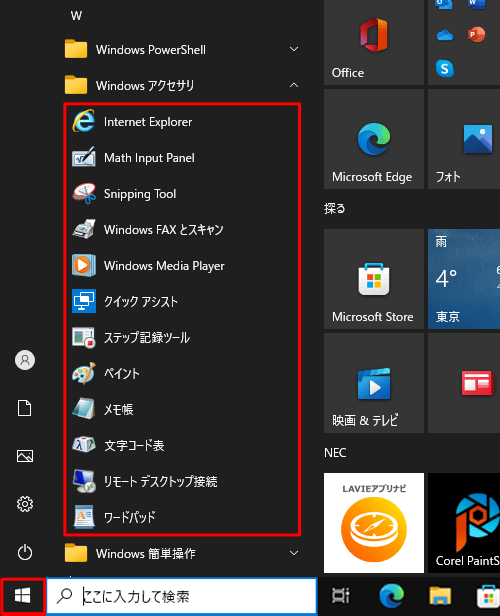Click the W letter heading
Screen dimensions: 500x616
(76, 16)
